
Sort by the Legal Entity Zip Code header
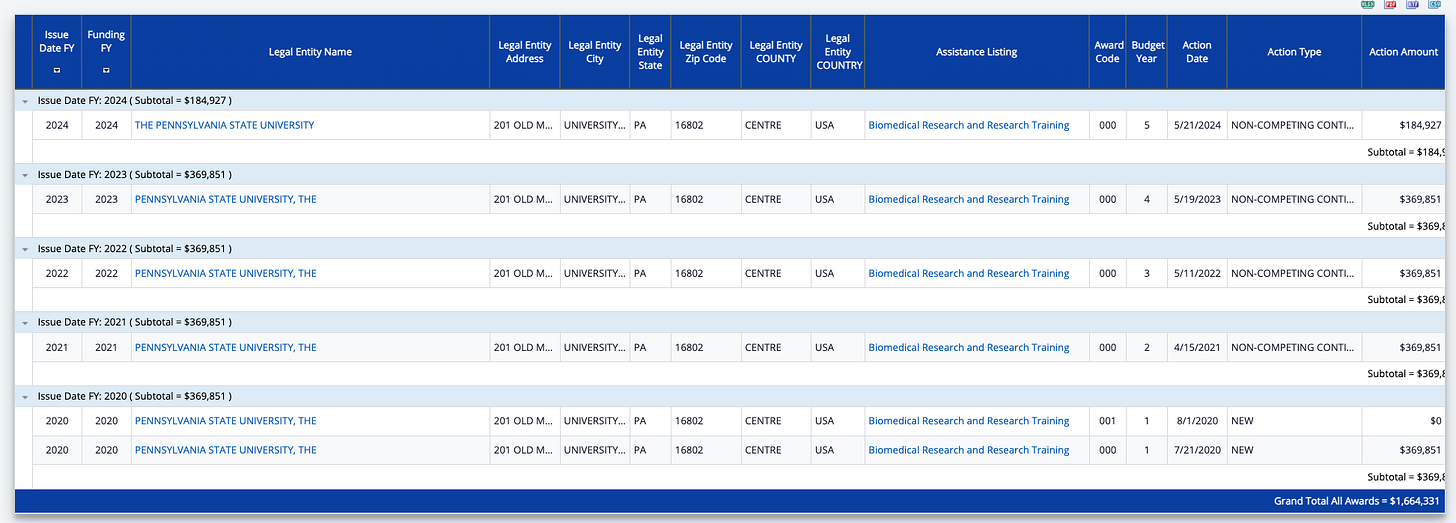[x=706, y=52]
